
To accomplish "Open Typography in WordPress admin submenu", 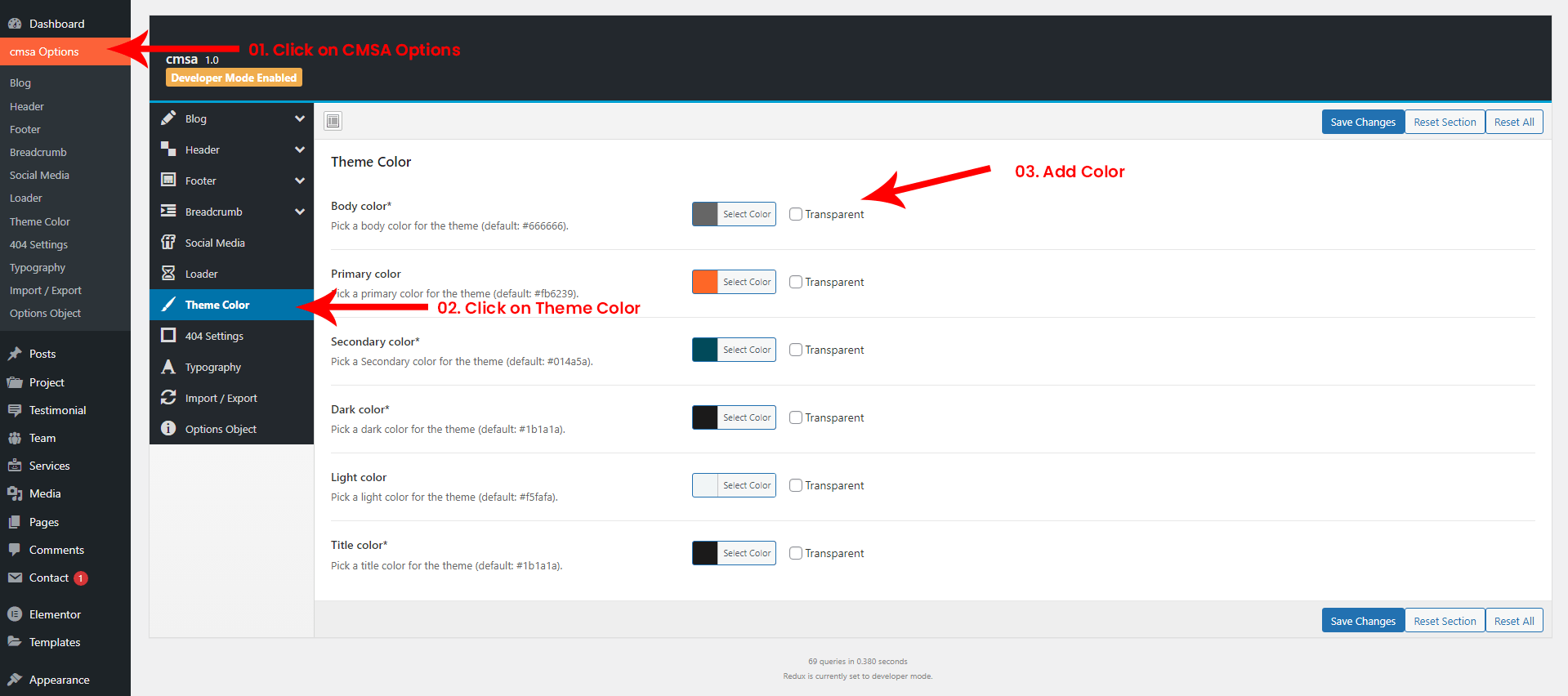I will (x=38, y=268).
